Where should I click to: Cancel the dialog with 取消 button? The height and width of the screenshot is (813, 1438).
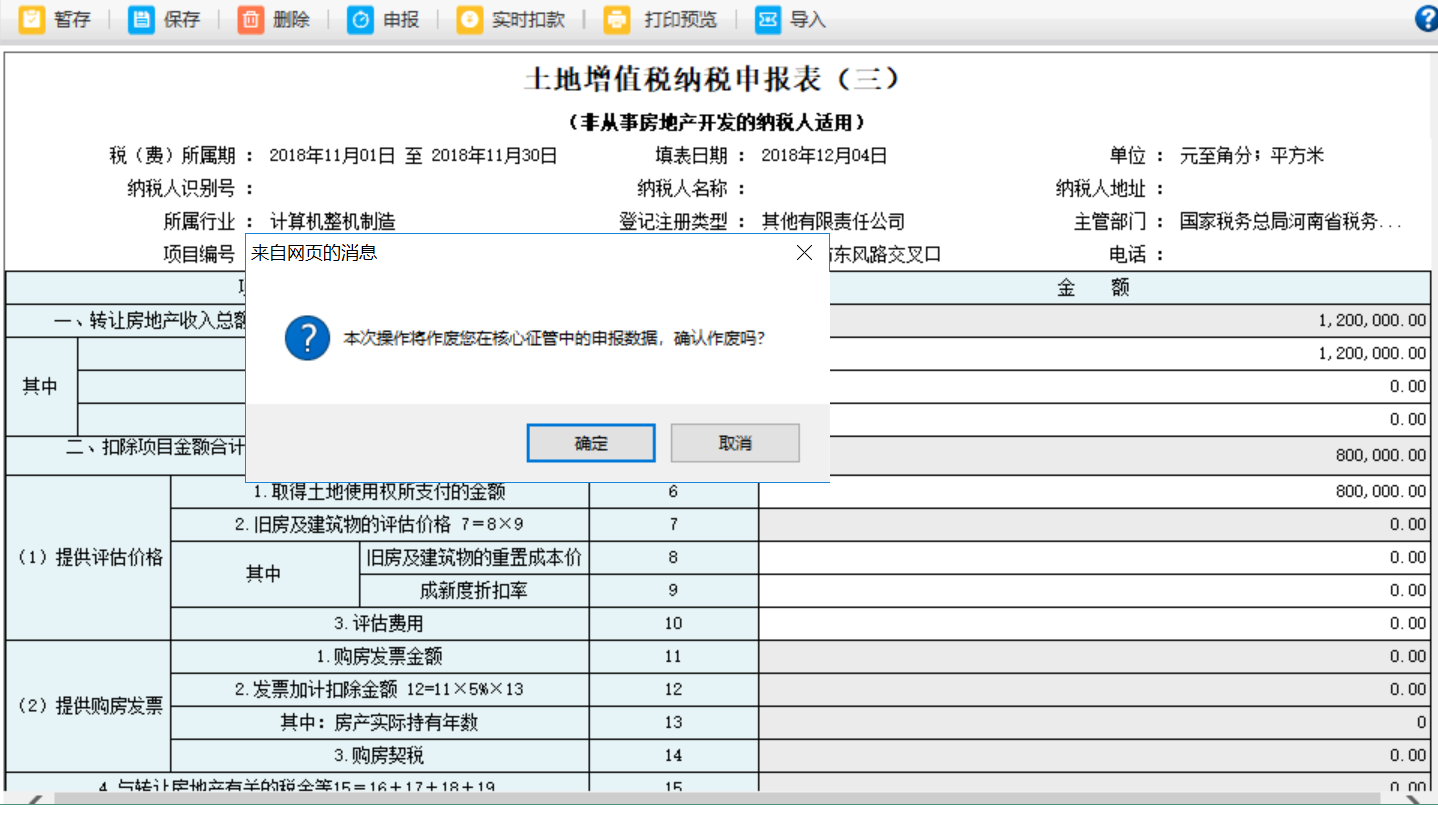(x=735, y=443)
